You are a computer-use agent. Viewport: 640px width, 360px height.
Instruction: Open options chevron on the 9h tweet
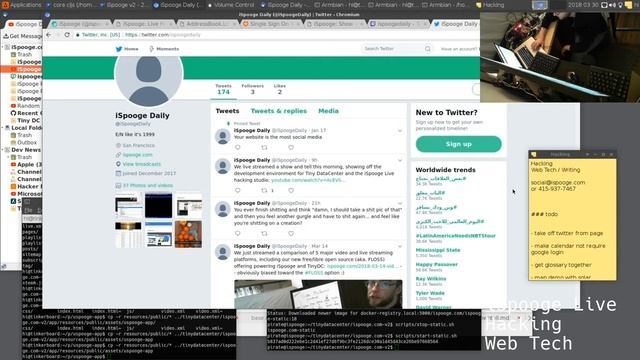pos(400,160)
